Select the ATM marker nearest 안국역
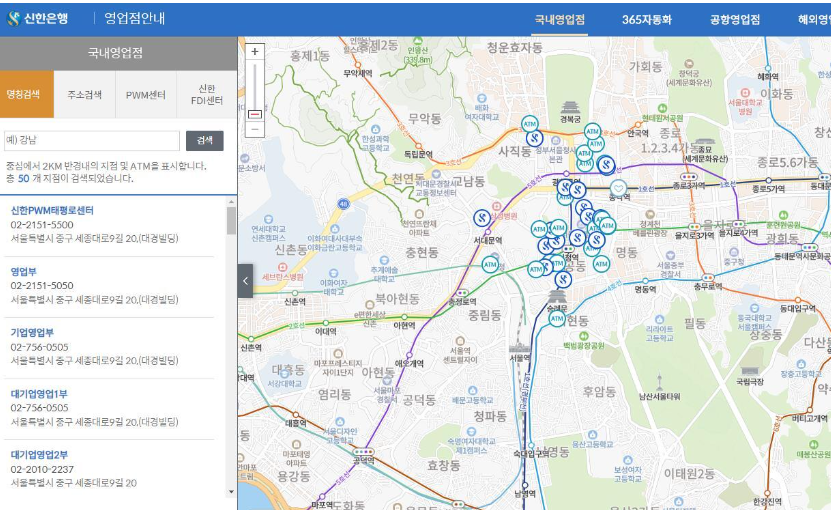This screenshot has width=831, height=510. 593,131
